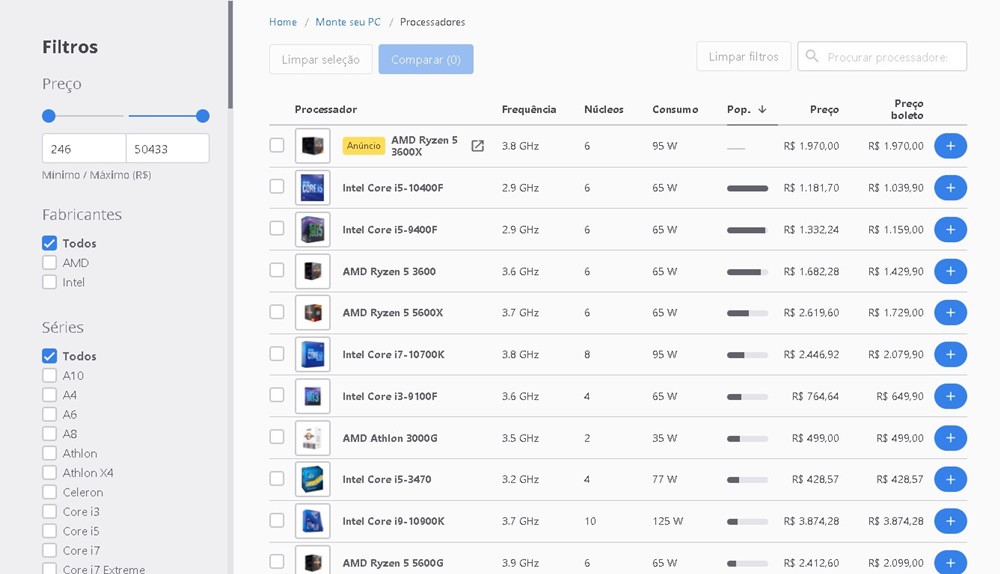Focus the minimum price field 246

[84, 149]
